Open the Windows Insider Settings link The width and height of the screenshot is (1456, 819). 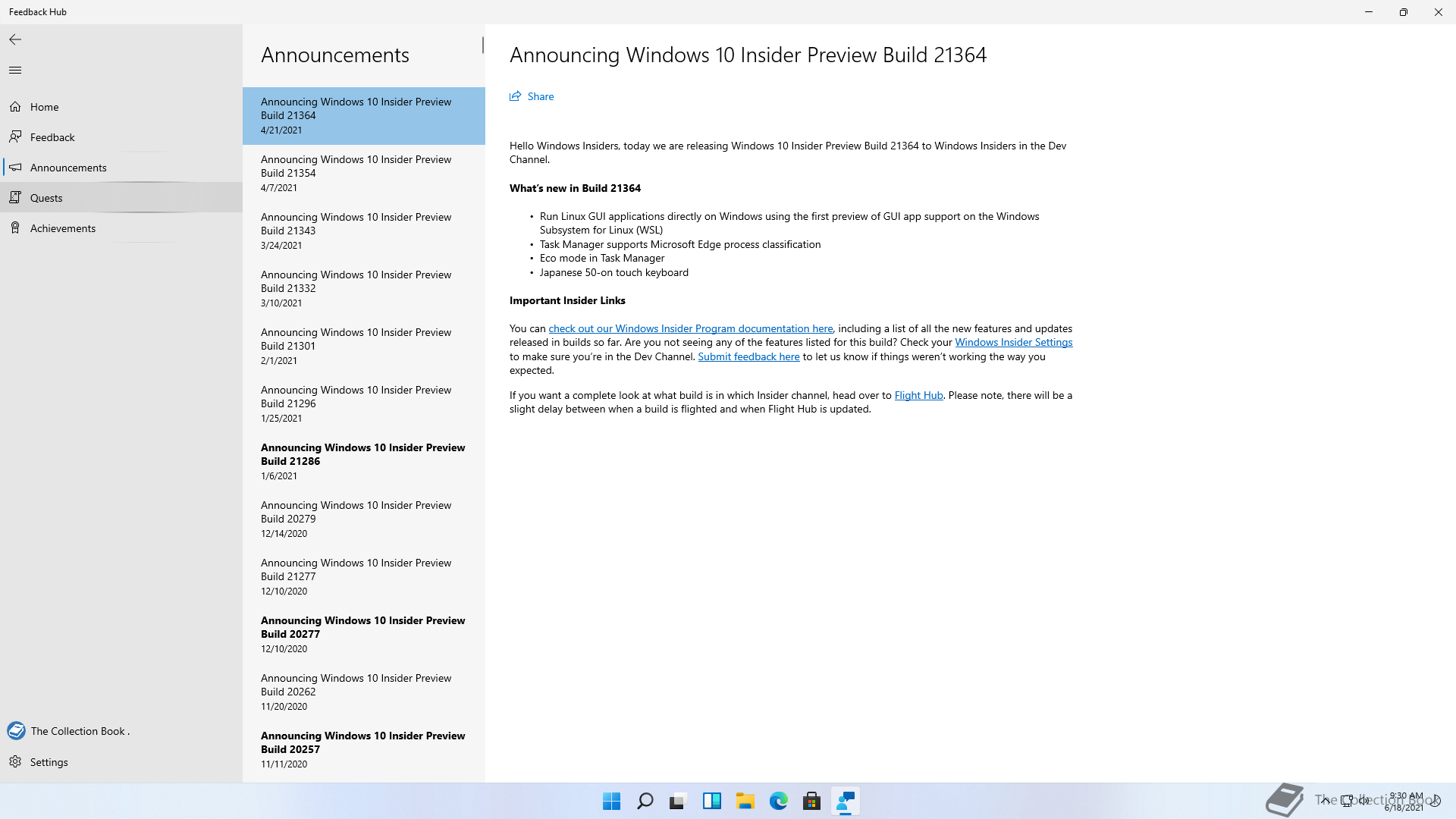[1014, 342]
